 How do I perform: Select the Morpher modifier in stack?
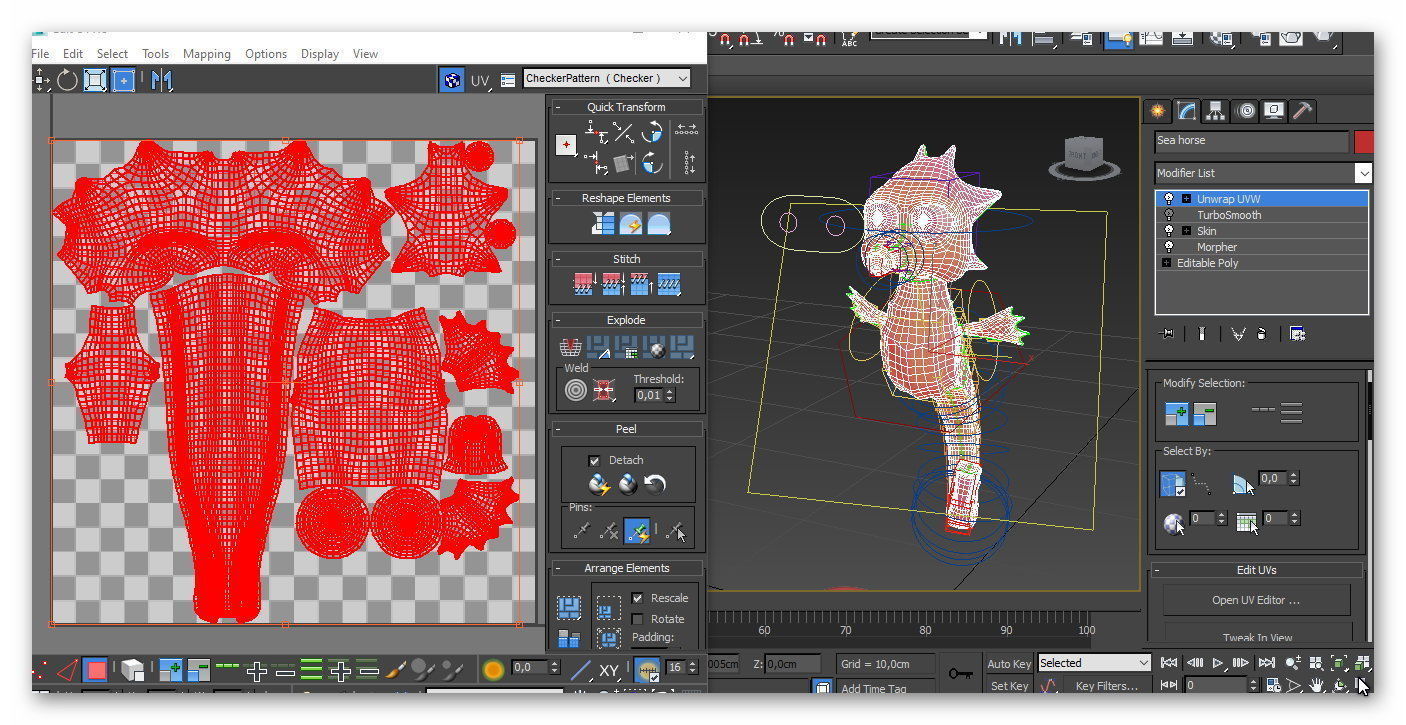point(1216,247)
